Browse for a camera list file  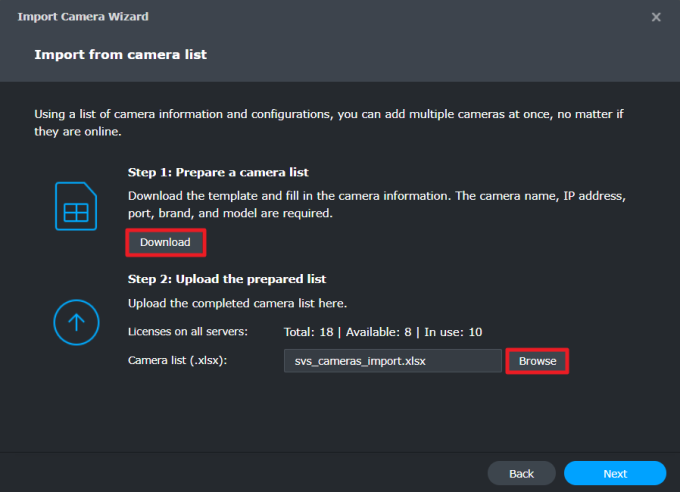[x=537, y=360]
